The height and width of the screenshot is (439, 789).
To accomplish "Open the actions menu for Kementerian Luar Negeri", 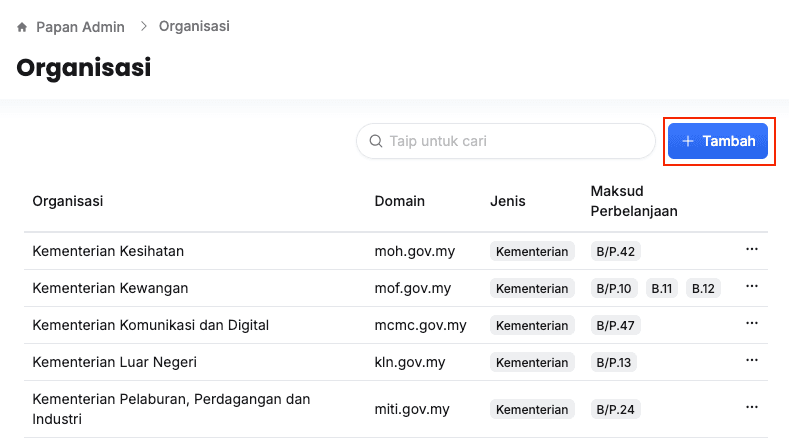I will click(752, 361).
